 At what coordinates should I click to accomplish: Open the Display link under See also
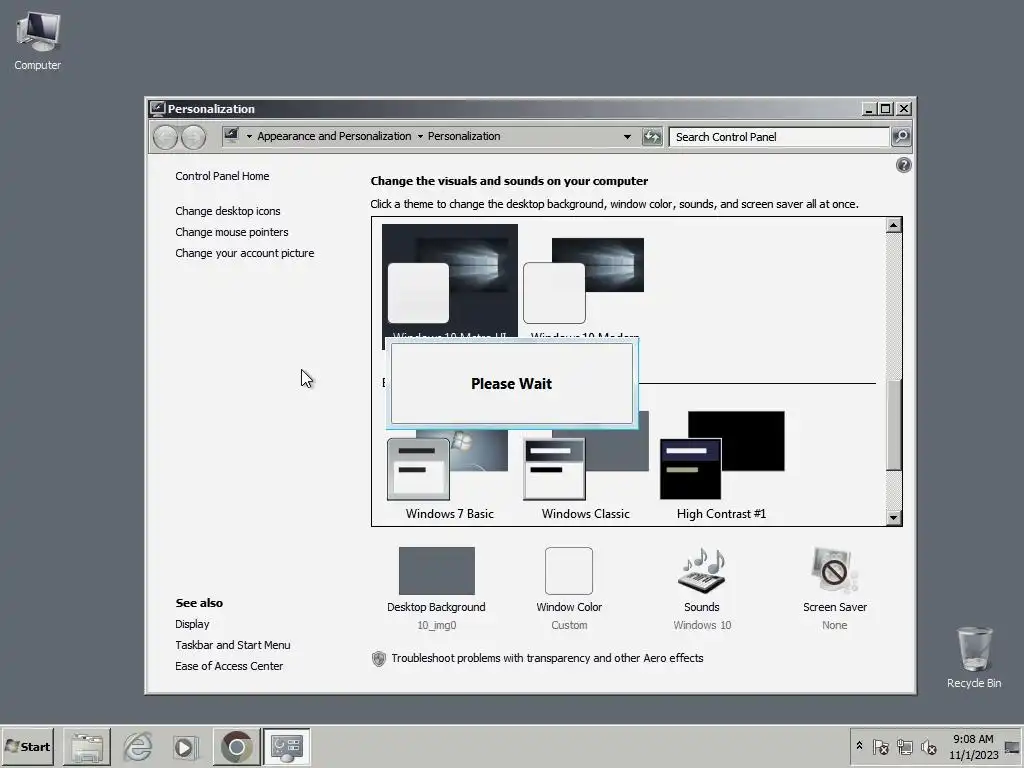click(x=192, y=624)
